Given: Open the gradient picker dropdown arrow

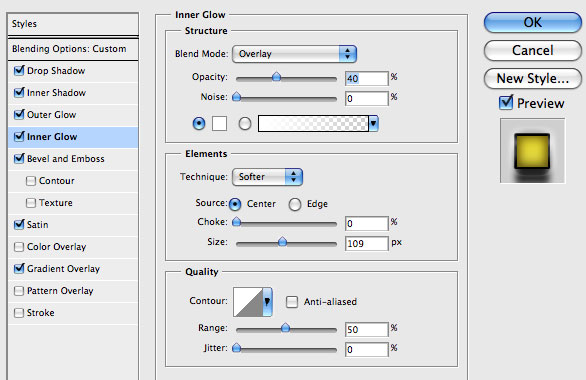Looking at the screenshot, I should 373,124.
